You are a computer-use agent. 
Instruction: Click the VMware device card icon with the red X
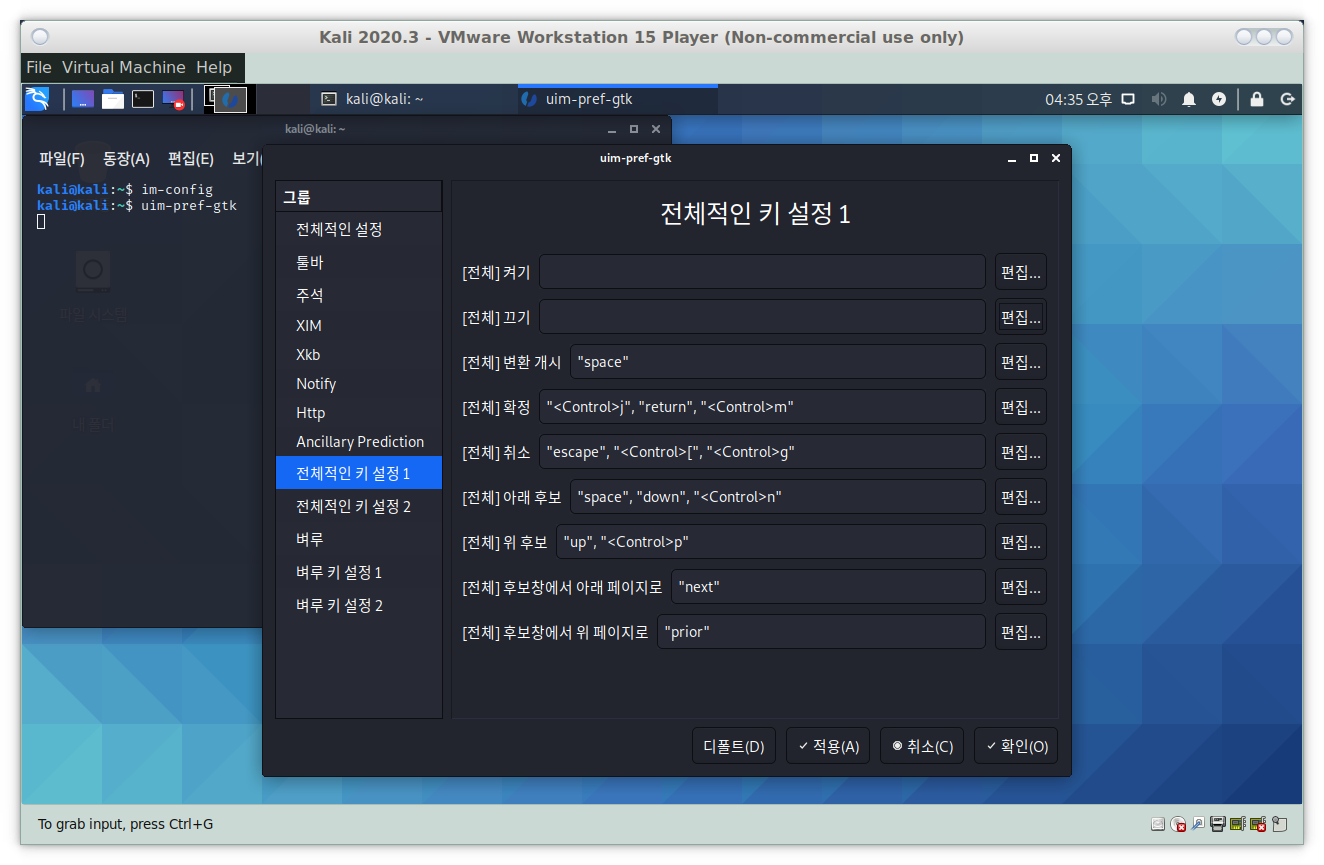pos(1258,825)
